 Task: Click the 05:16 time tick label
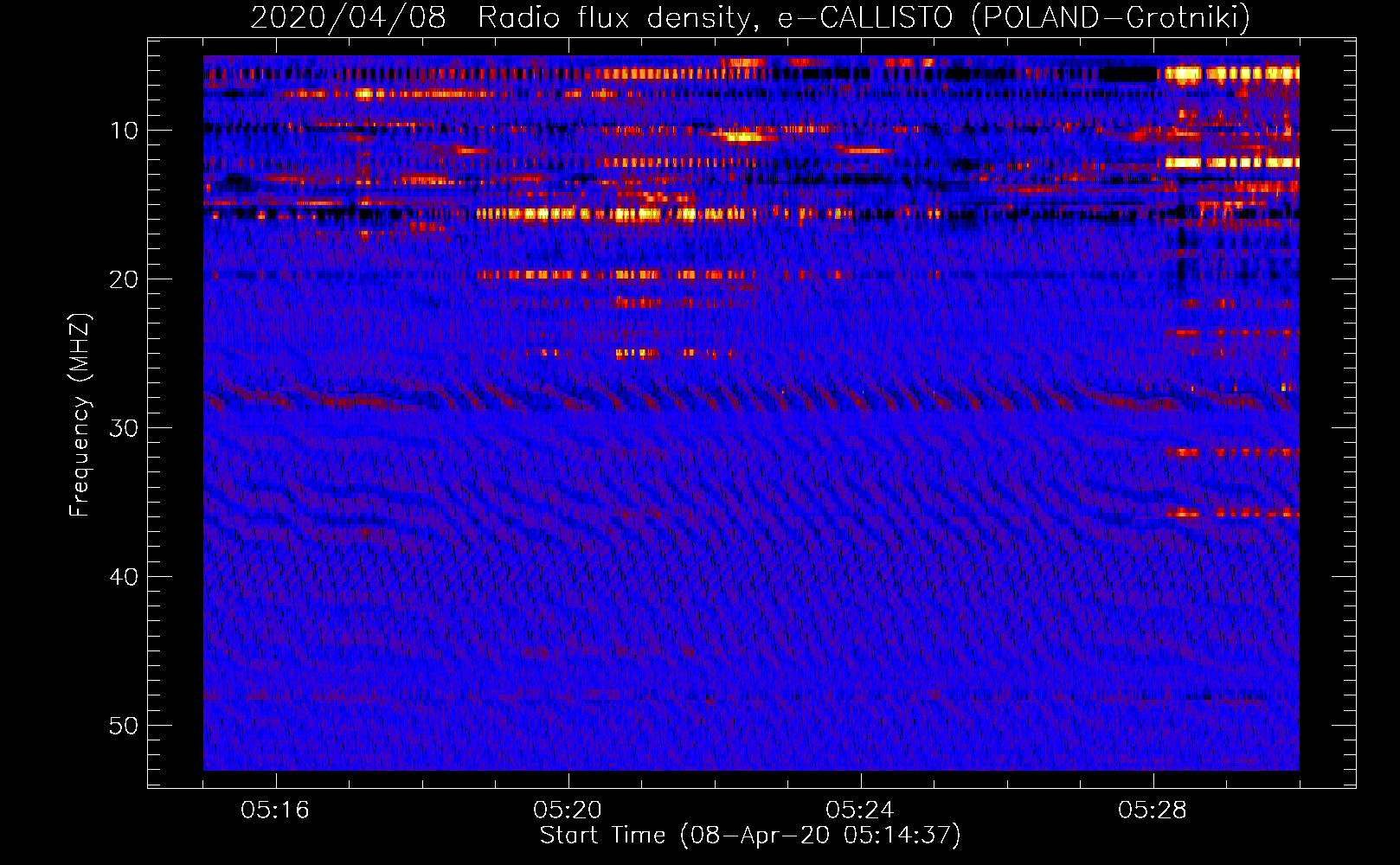click(275, 811)
